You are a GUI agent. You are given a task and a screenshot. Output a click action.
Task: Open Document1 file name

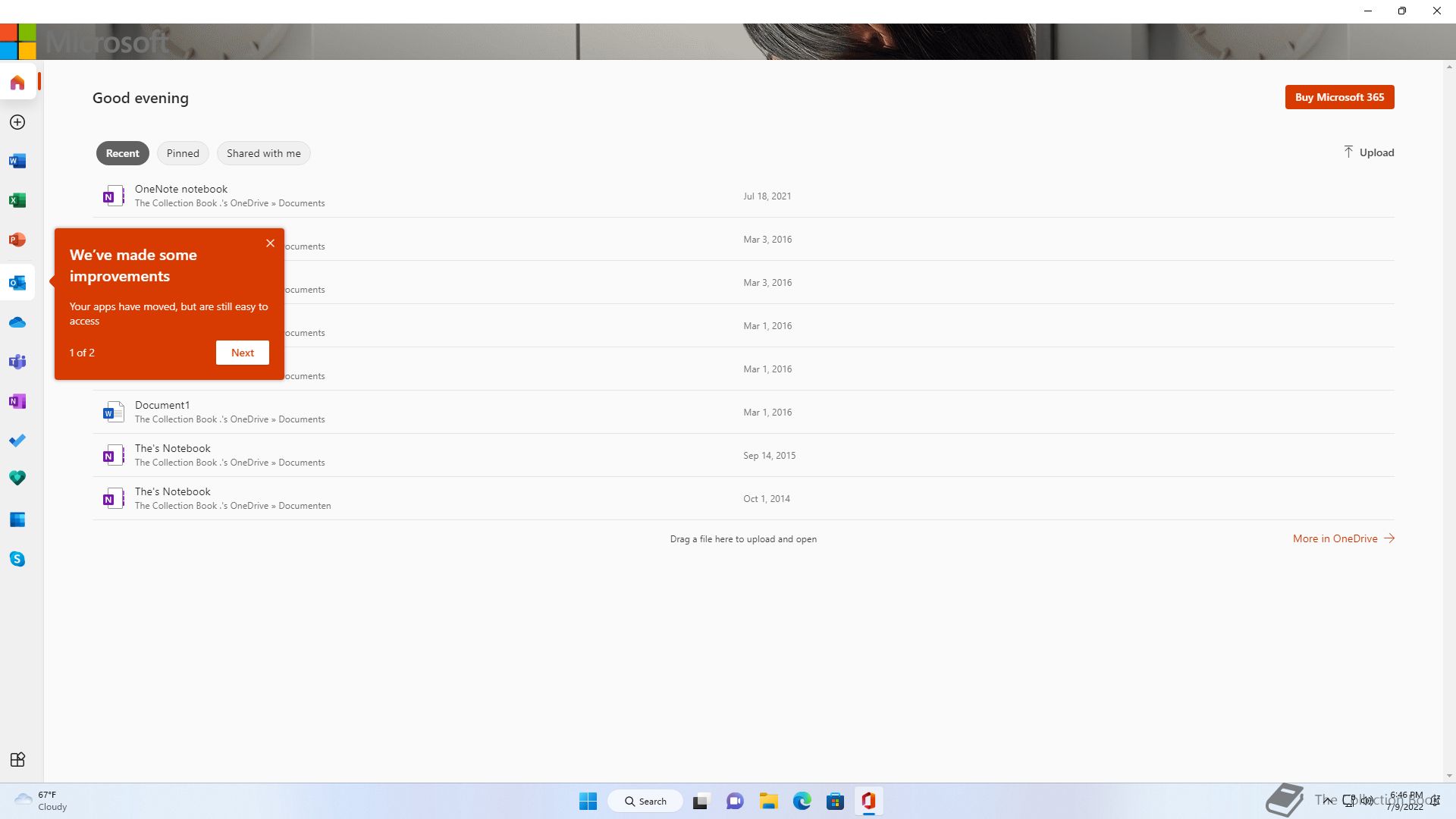162,405
